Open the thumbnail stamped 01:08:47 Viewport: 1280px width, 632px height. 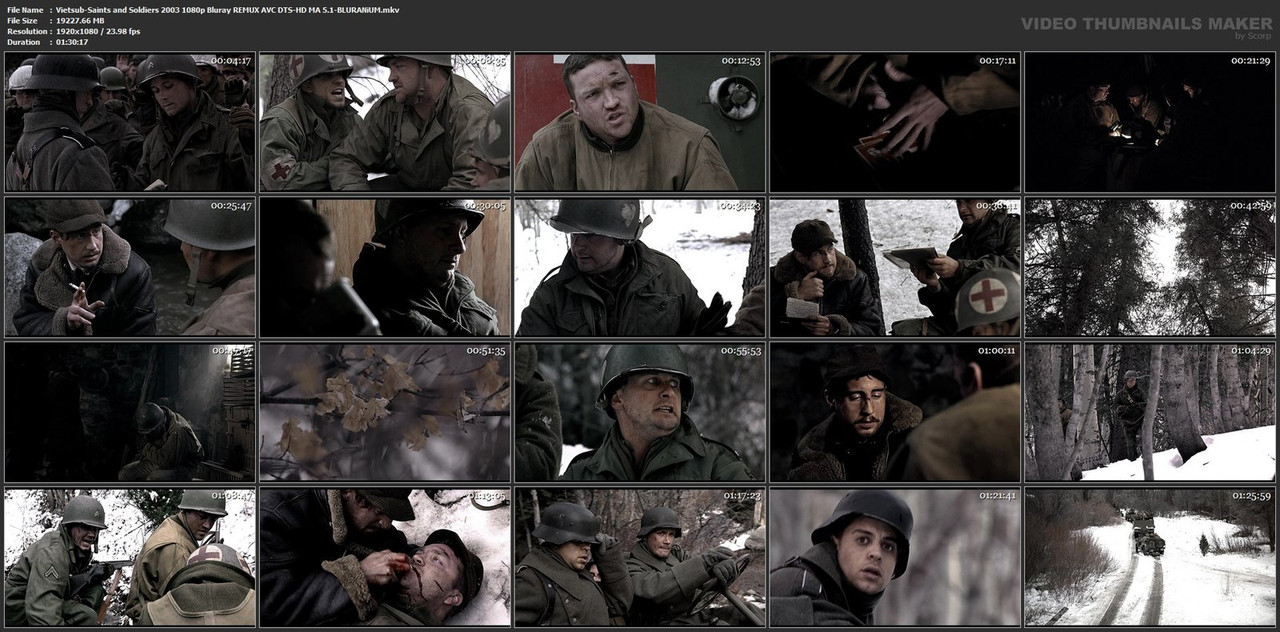click(130, 557)
